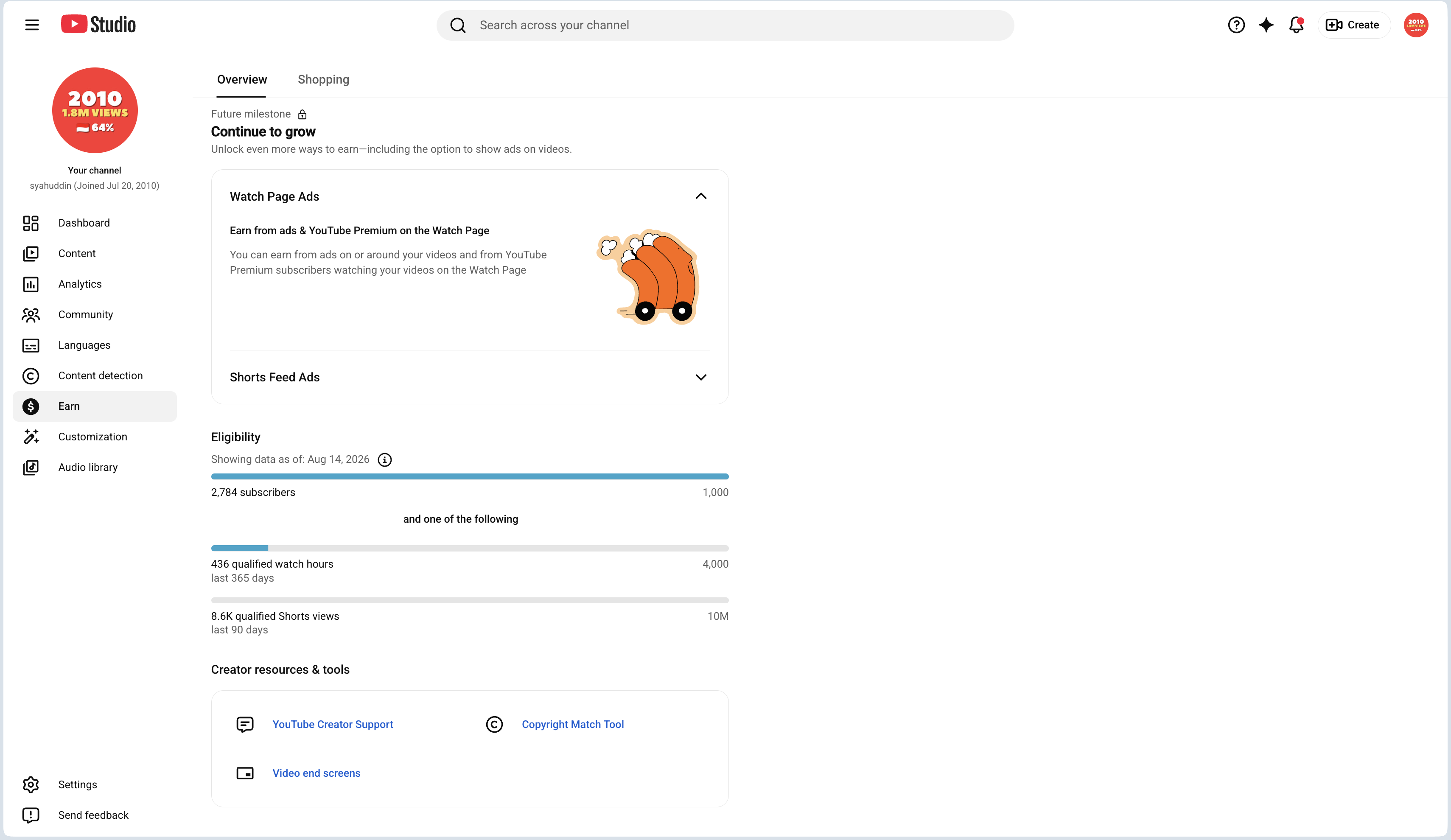Click the orange cart illustration

(x=648, y=277)
